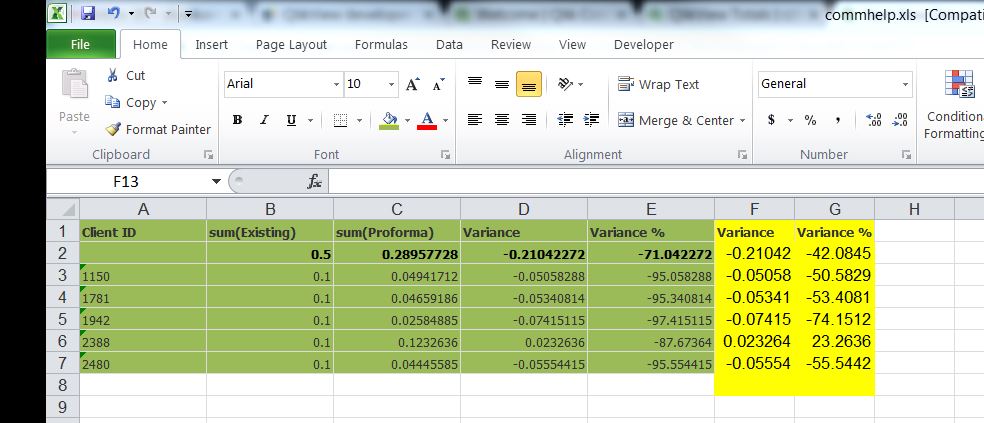The image size is (984, 423).
Task: Switch to the Data tab
Action: 449,45
